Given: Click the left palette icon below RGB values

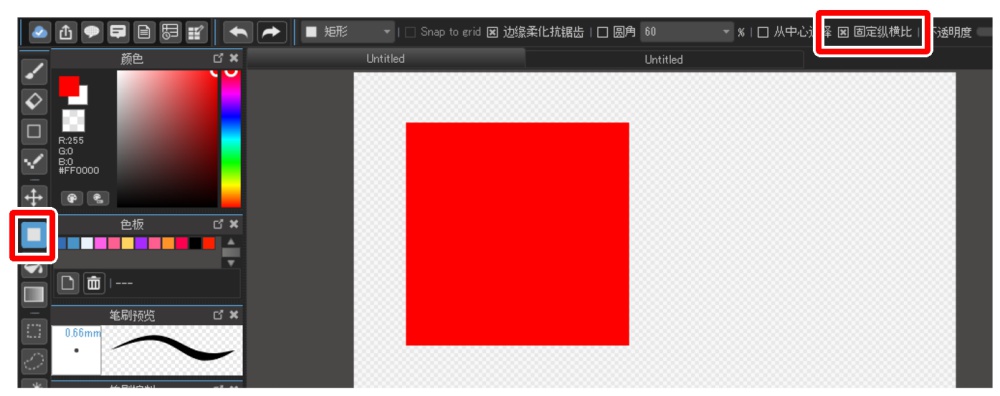Looking at the screenshot, I should [71, 198].
